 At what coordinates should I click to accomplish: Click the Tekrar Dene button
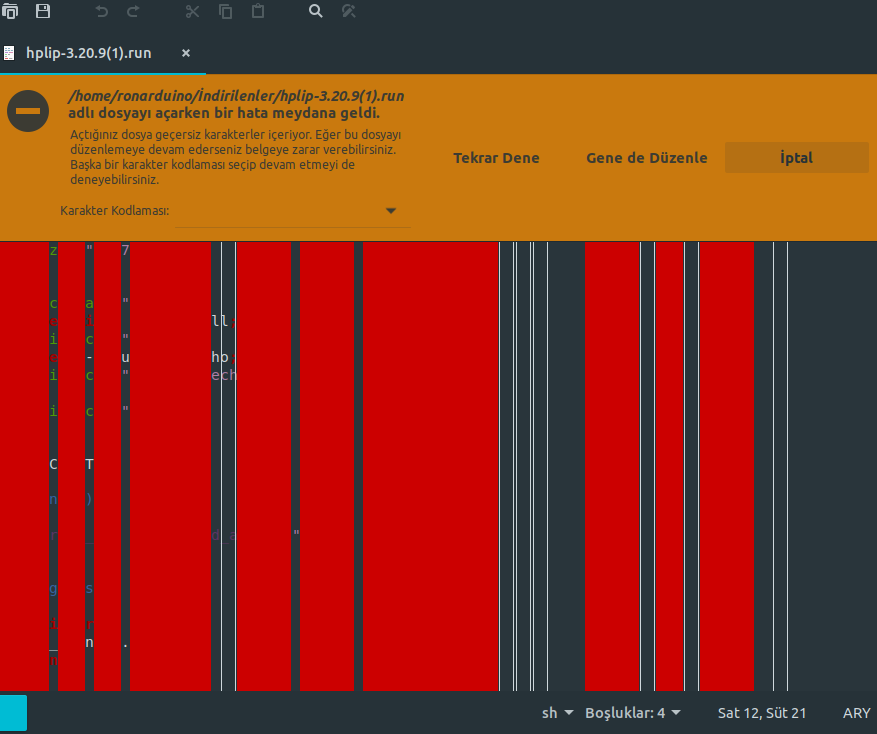tap(496, 158)
